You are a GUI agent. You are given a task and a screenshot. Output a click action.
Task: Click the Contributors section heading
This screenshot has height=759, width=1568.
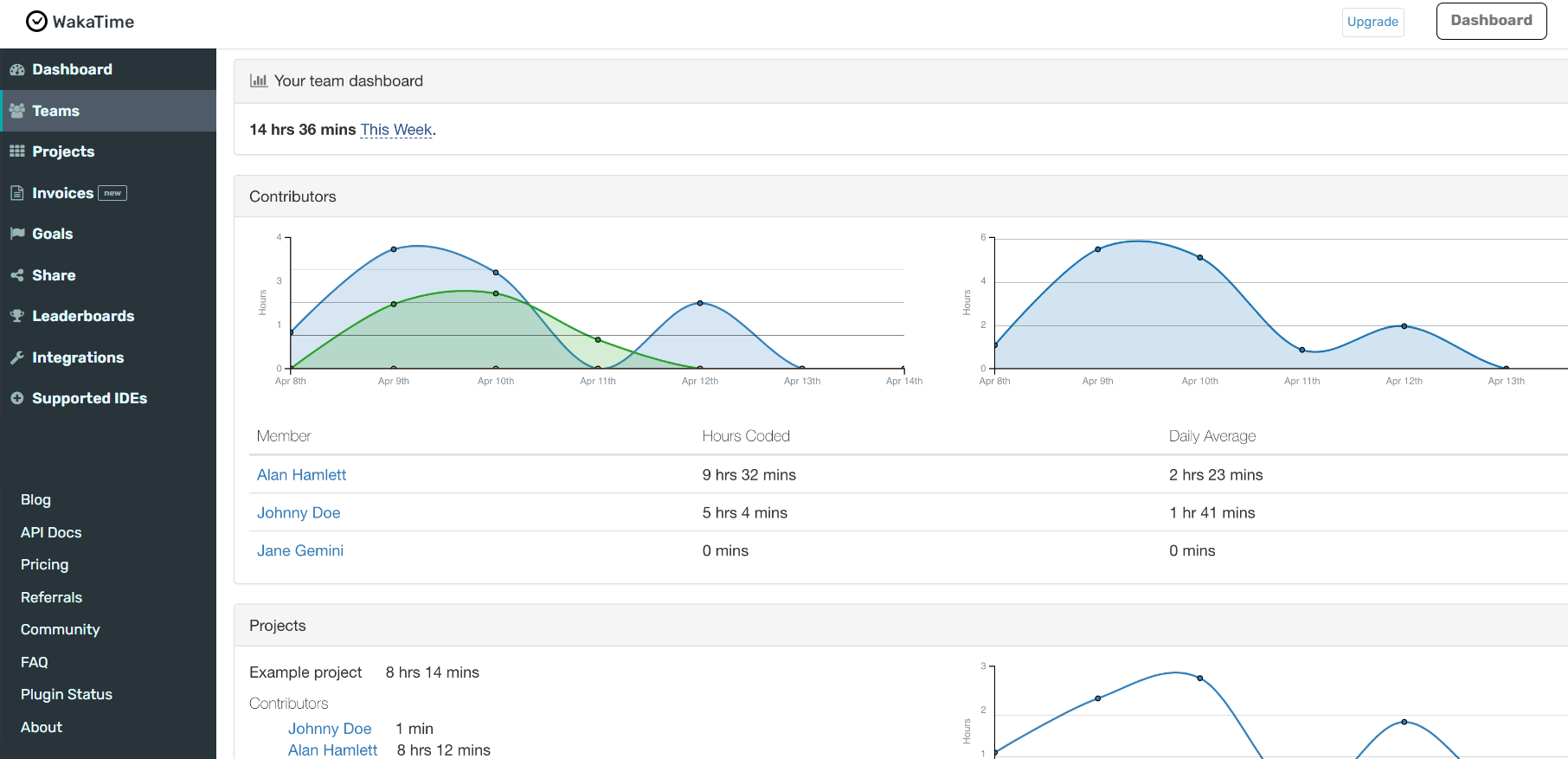coord(292,196)
